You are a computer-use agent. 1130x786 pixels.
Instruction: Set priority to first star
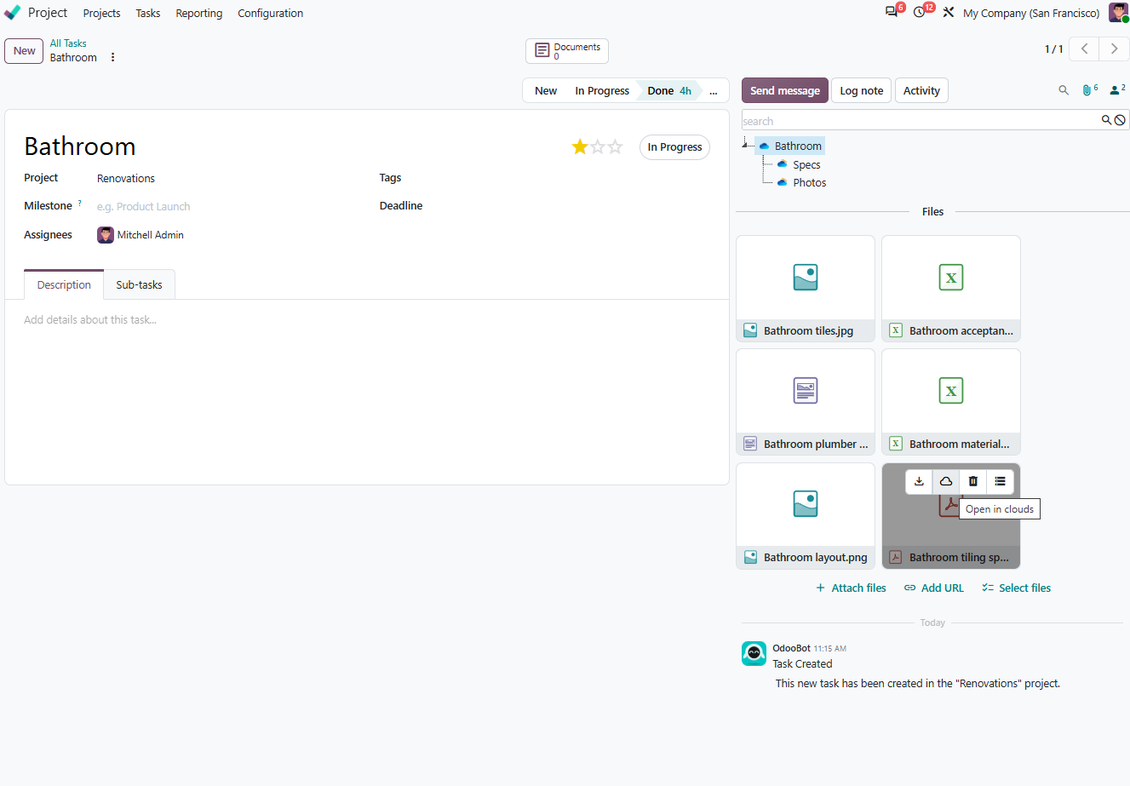coord(579,147)
